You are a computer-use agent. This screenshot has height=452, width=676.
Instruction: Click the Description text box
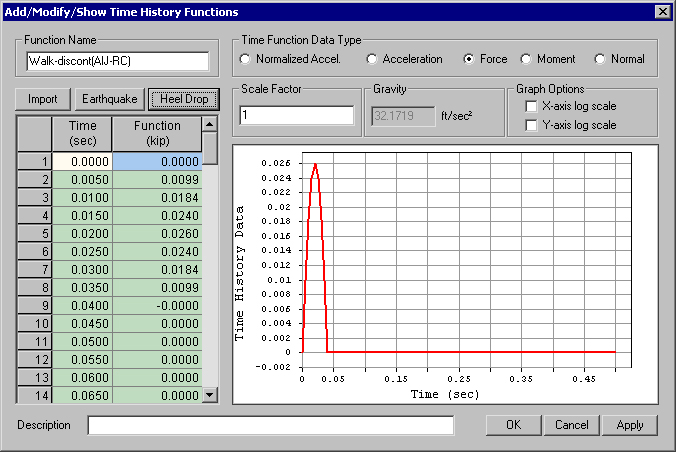[x=271, y=425]
